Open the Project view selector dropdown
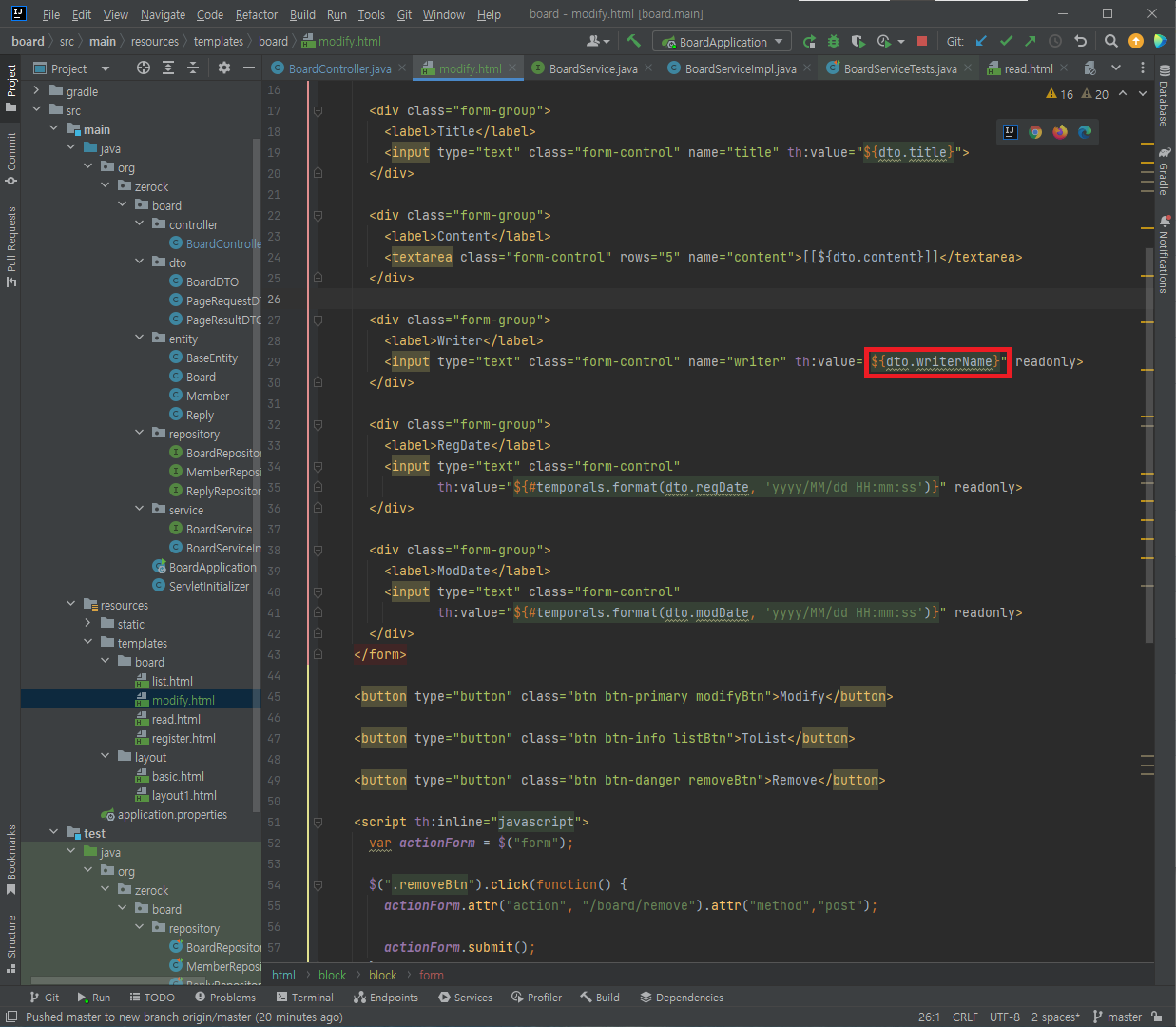Screen dimensions: 1176x1027 coord(72,68)
